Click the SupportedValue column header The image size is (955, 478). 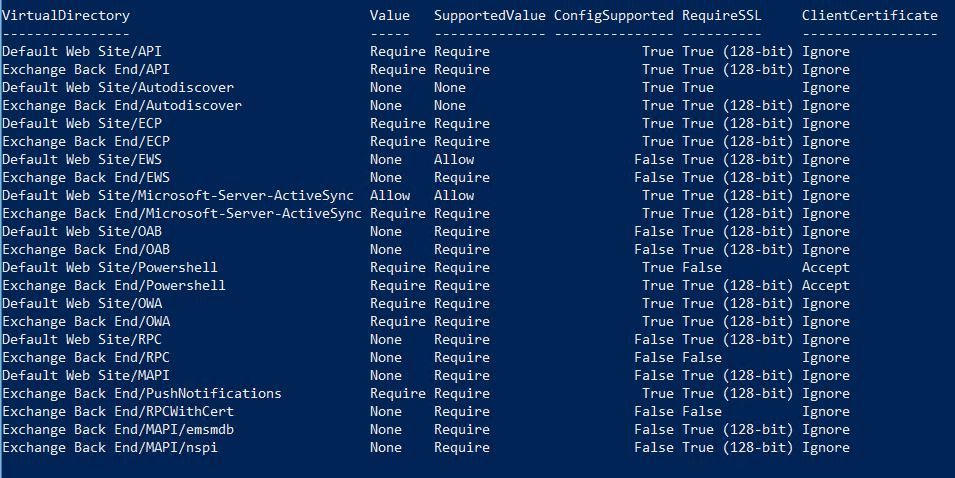pos(489,16)
